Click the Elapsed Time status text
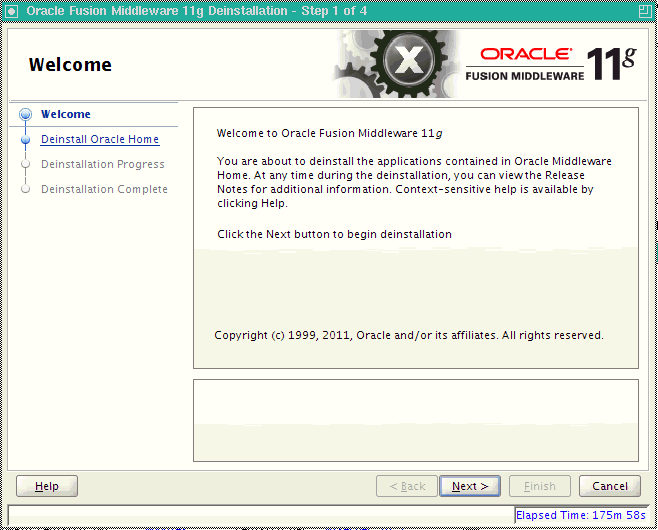This screenshot has width=658, height=530. (581, 515)
